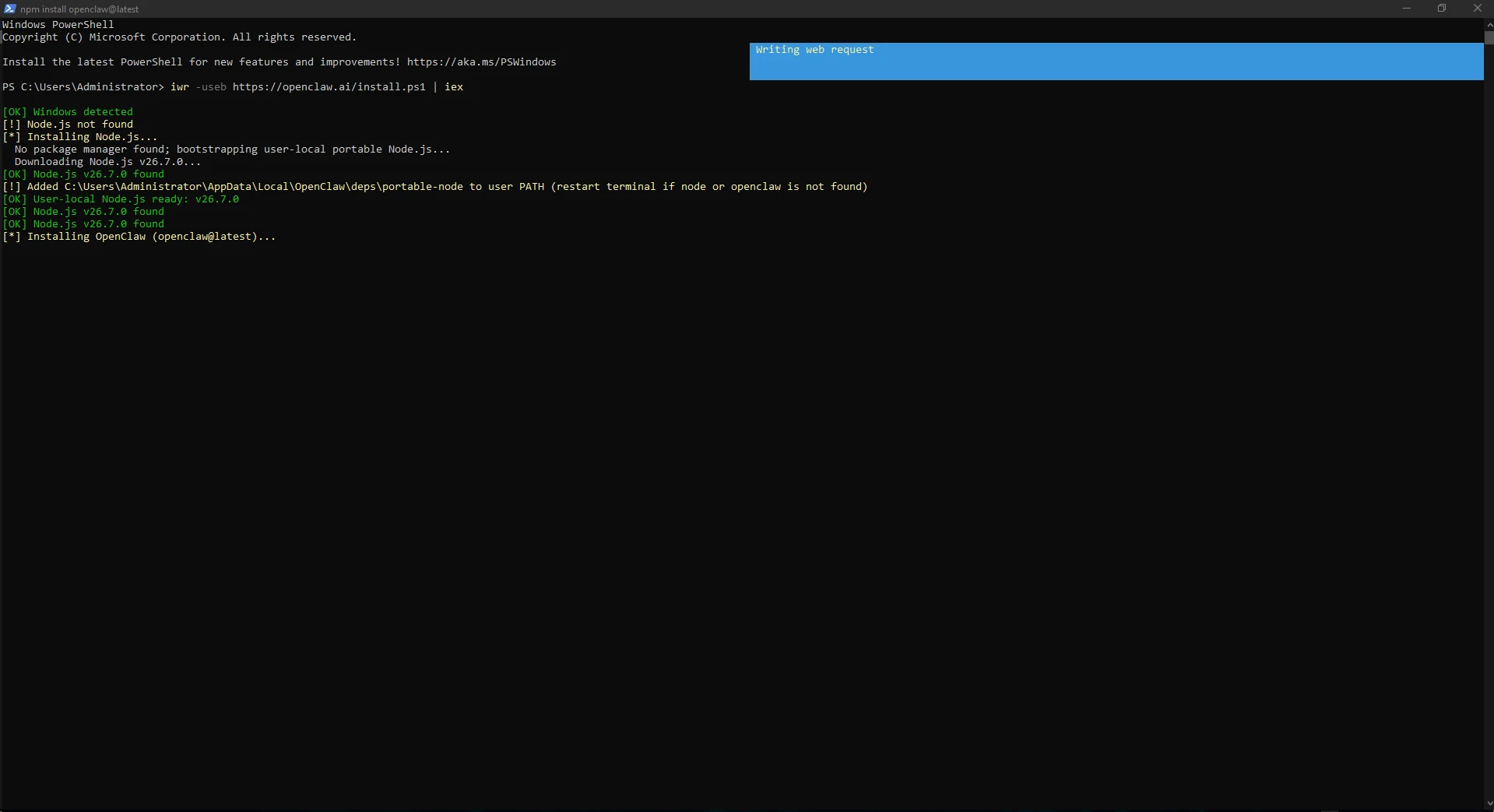Click 'Downloading Node.js v26.7.0...' line
This screenshot has width=1494, height=812.
click(108, 162)
